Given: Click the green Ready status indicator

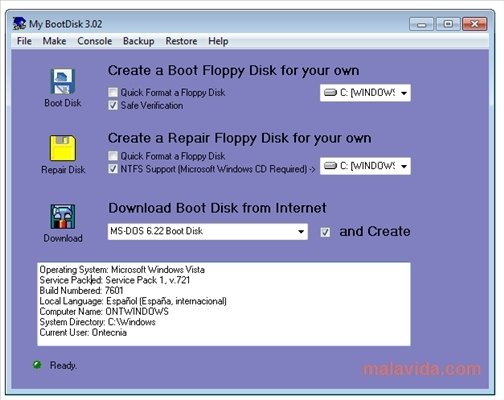Looking at the screenshot, I should click(x=37, y=365).
